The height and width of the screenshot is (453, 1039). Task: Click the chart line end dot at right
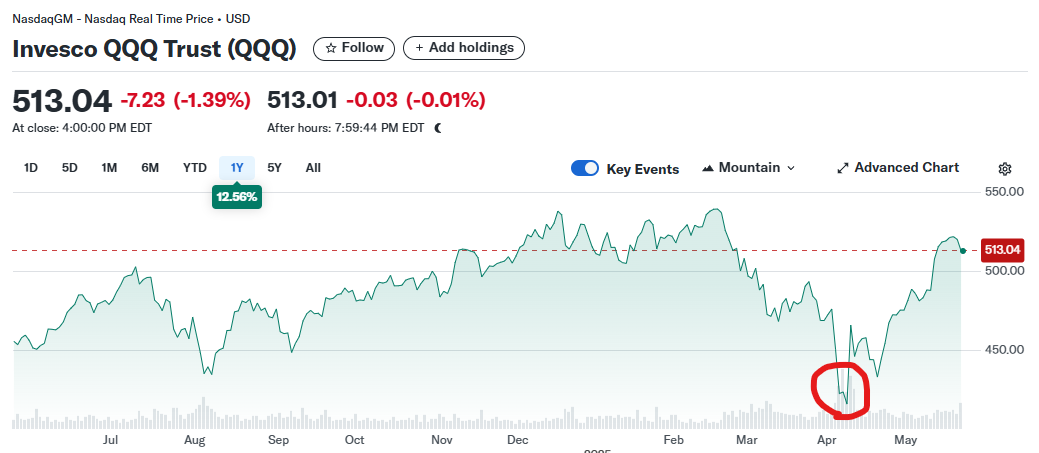click(x=962, y=251)
